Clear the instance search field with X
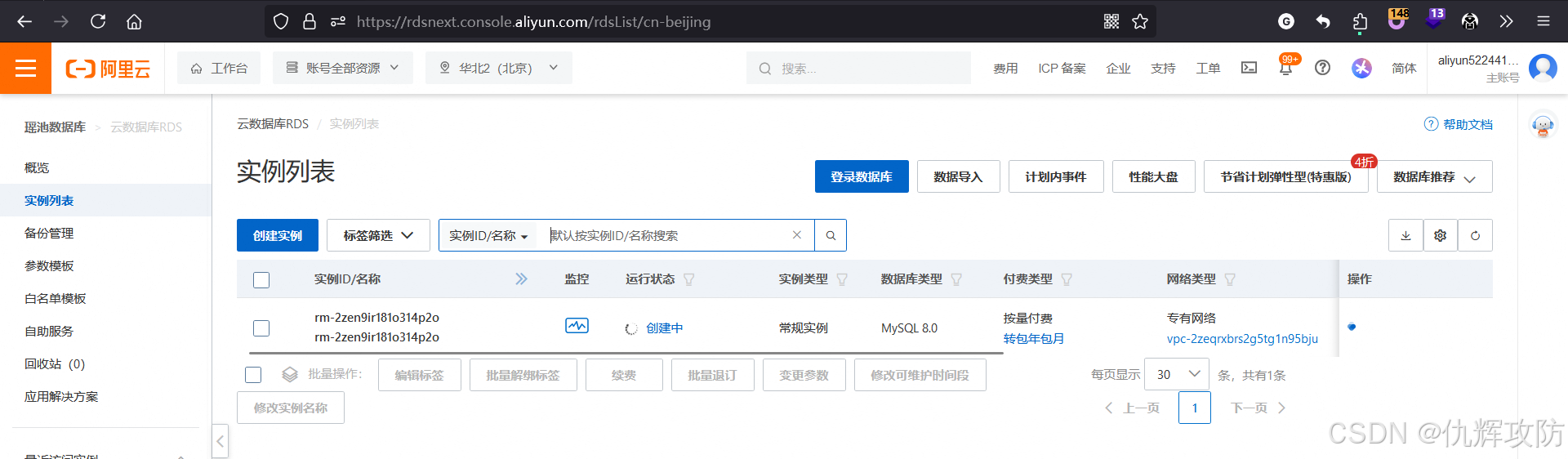This screenshot has height=459, width=1568. (797, 235)
